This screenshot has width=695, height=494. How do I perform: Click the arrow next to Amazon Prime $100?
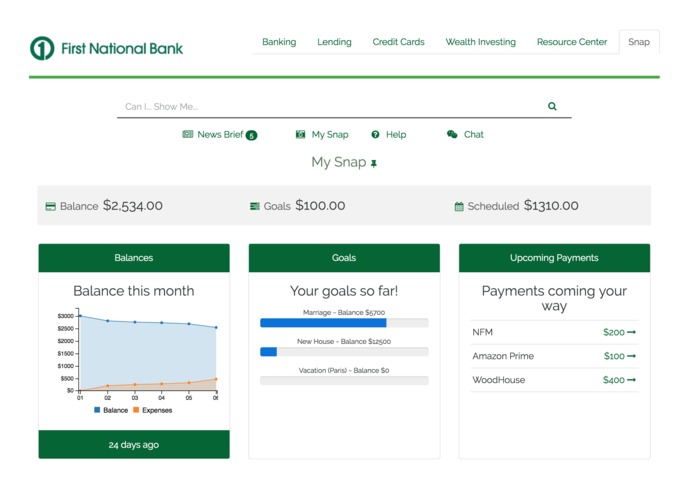[x=632, y=356]
